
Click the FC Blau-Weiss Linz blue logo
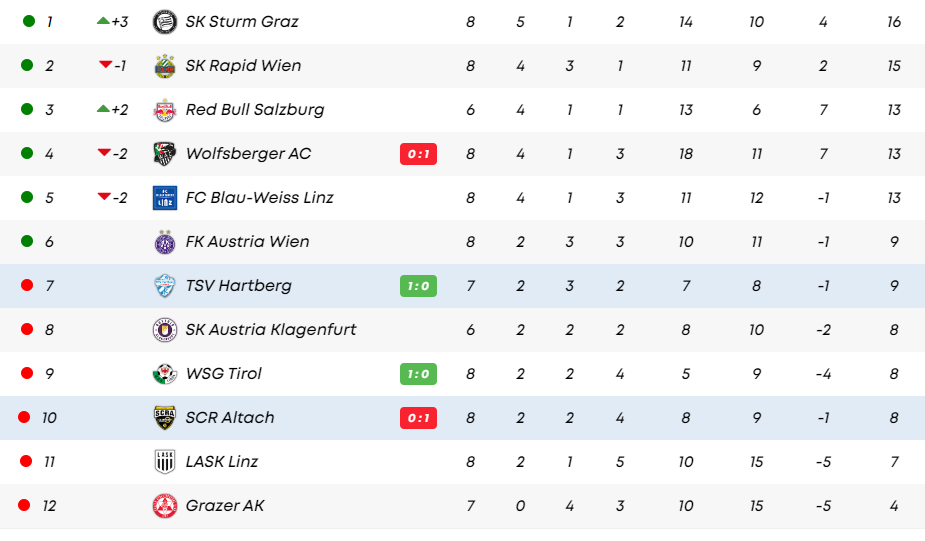(x=165, y=198)
